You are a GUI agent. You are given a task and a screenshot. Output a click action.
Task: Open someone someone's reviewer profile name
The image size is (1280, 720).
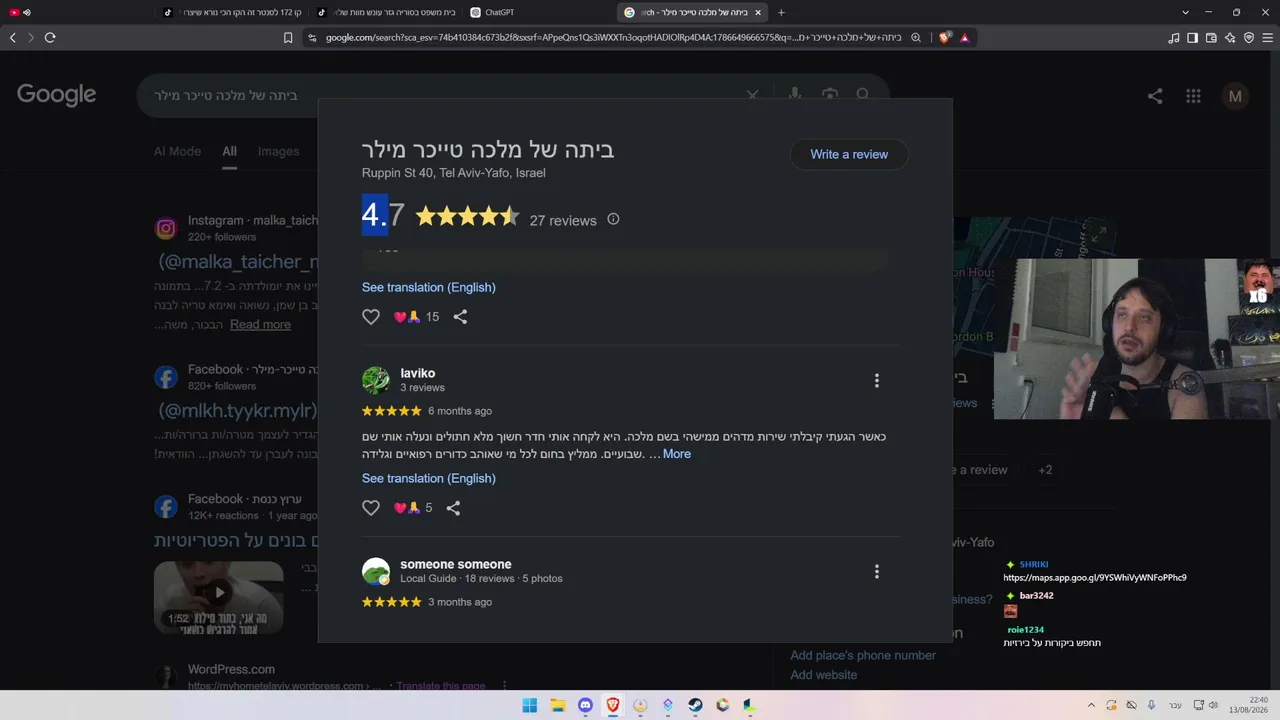pyautogui.click(x=456, y=564)
